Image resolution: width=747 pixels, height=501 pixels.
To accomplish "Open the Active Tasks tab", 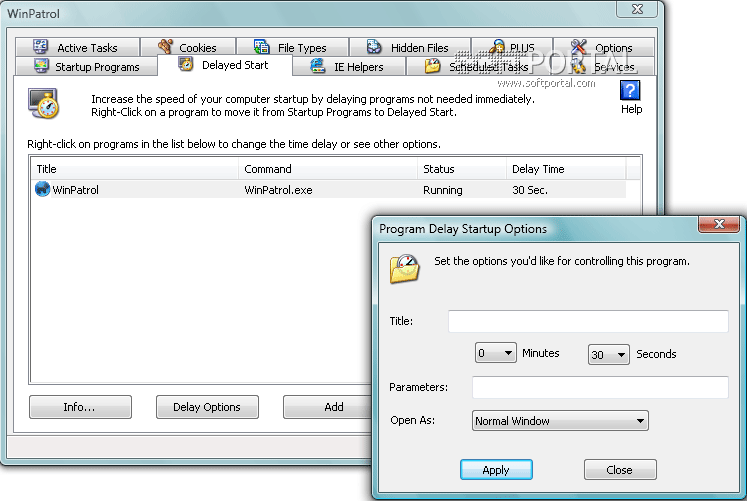I will [77, 47].
